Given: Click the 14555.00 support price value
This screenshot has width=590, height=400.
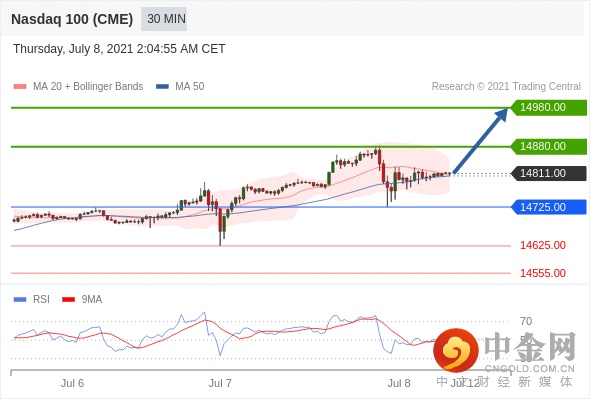Looking at the screenshot, I should [543, 273].
